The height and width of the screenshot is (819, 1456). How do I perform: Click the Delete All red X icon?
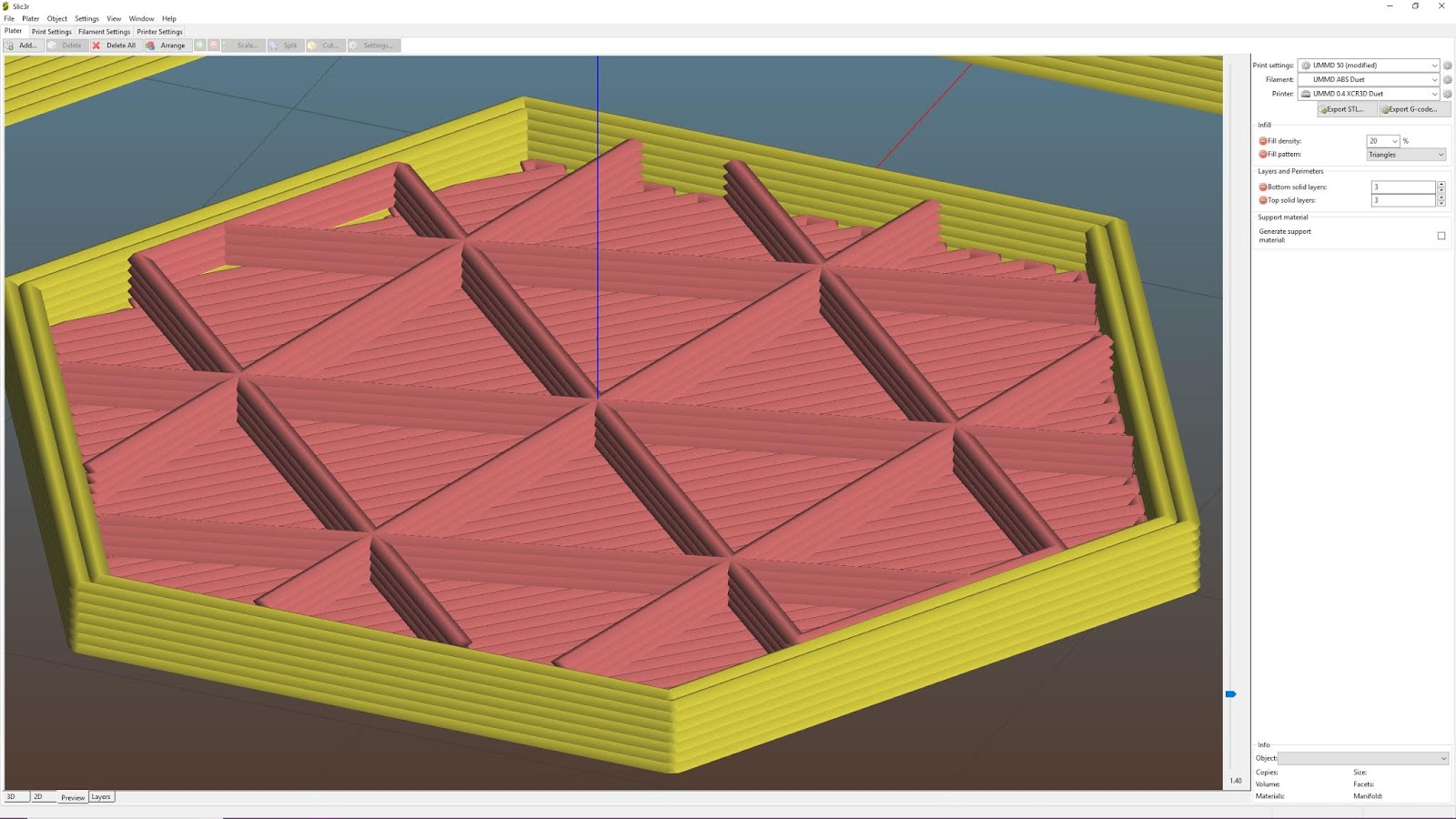tap(97, 45)
